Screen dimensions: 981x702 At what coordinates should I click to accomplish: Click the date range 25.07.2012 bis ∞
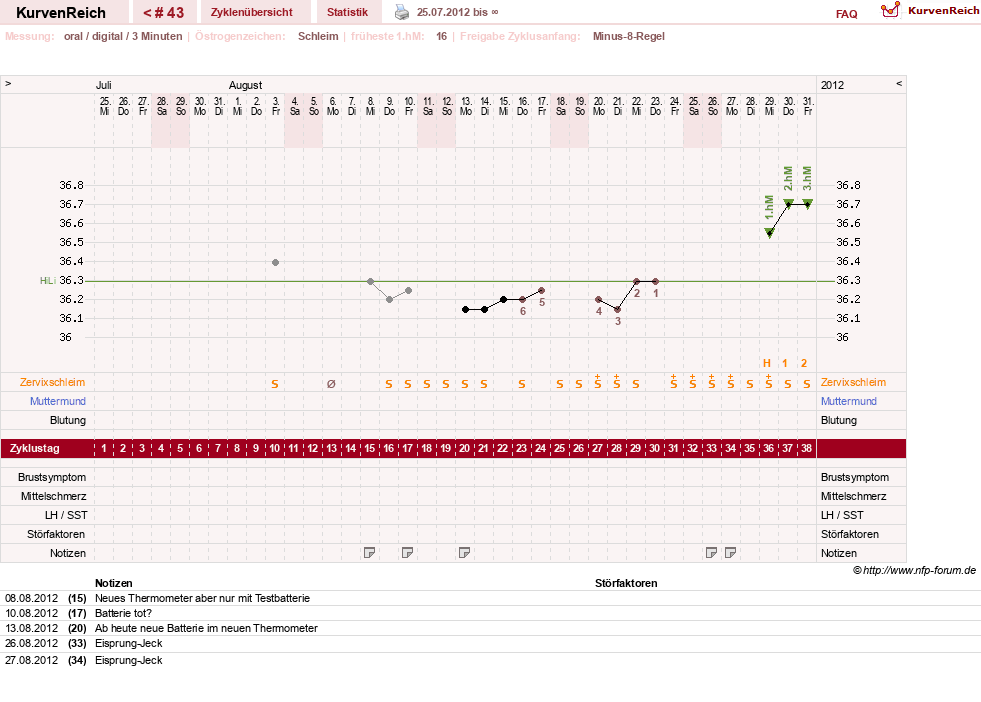click(x=458, y=12)
